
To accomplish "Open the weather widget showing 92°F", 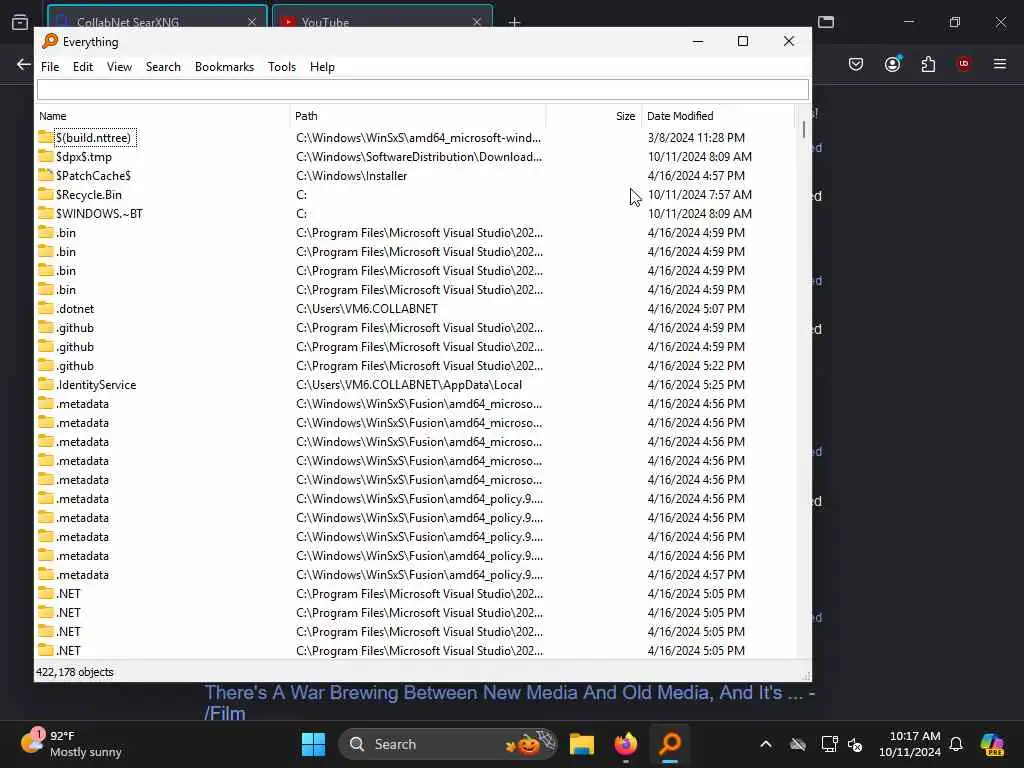I will pos(71,744).
